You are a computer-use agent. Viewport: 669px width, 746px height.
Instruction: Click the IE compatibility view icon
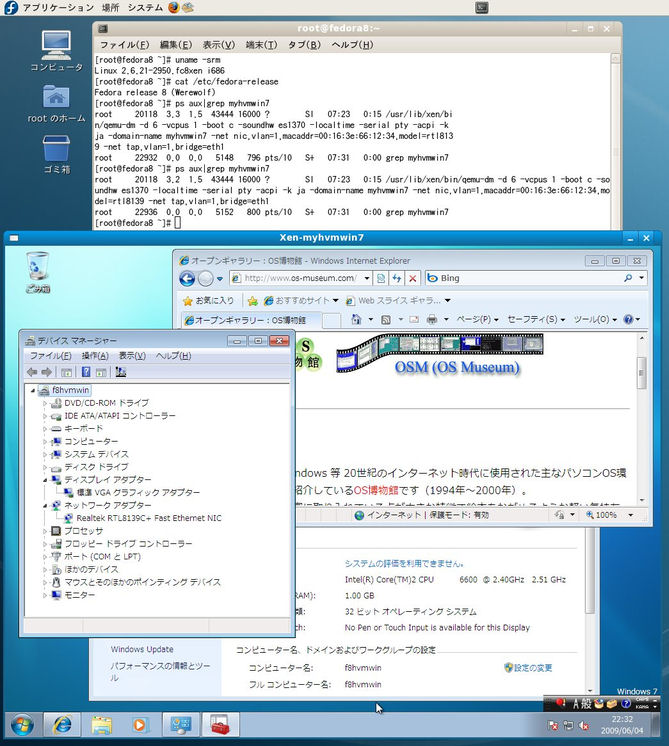(x=381, y=278)
